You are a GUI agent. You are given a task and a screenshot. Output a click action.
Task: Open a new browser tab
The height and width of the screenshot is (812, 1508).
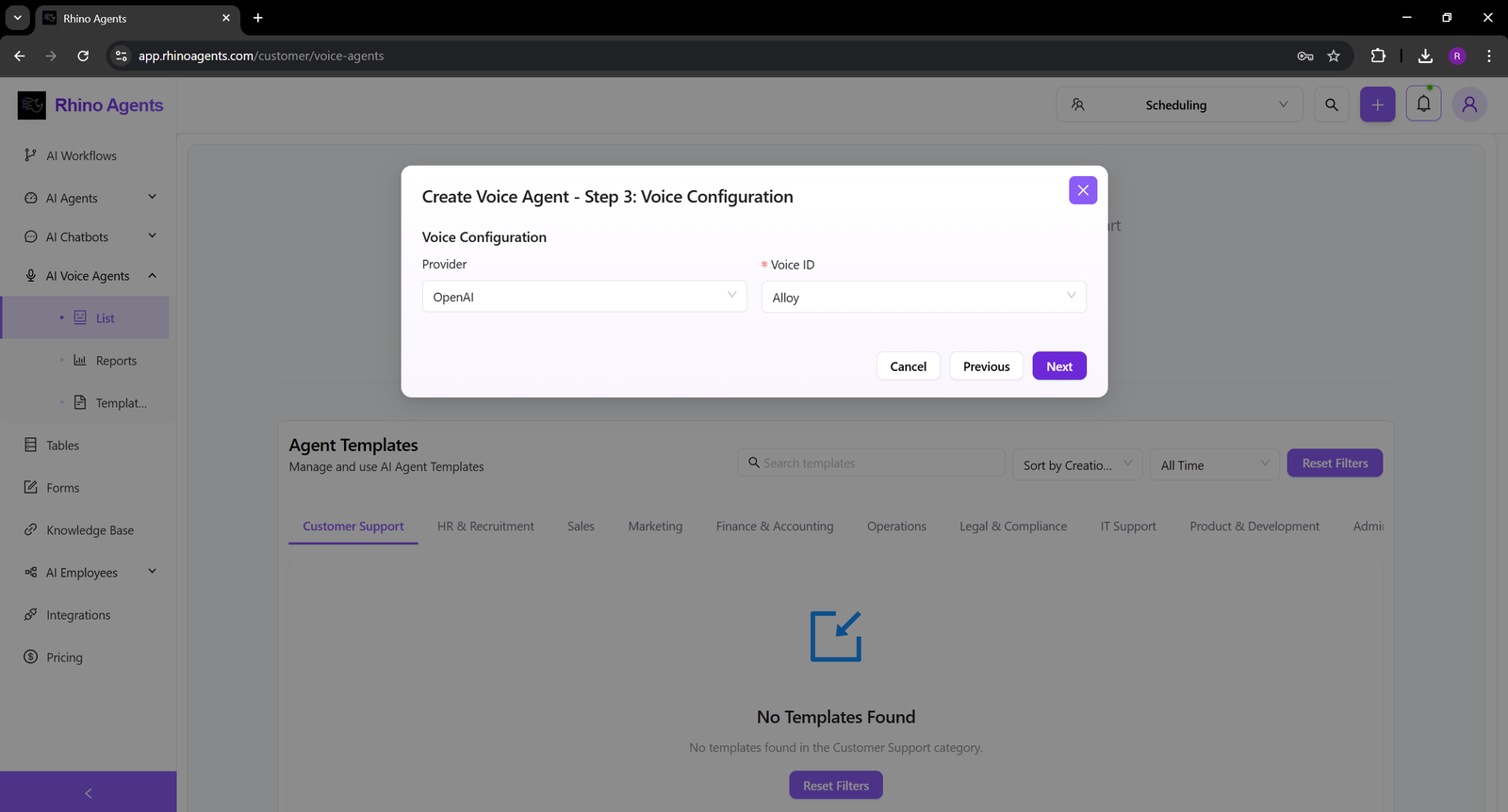(x=257, y=18)
